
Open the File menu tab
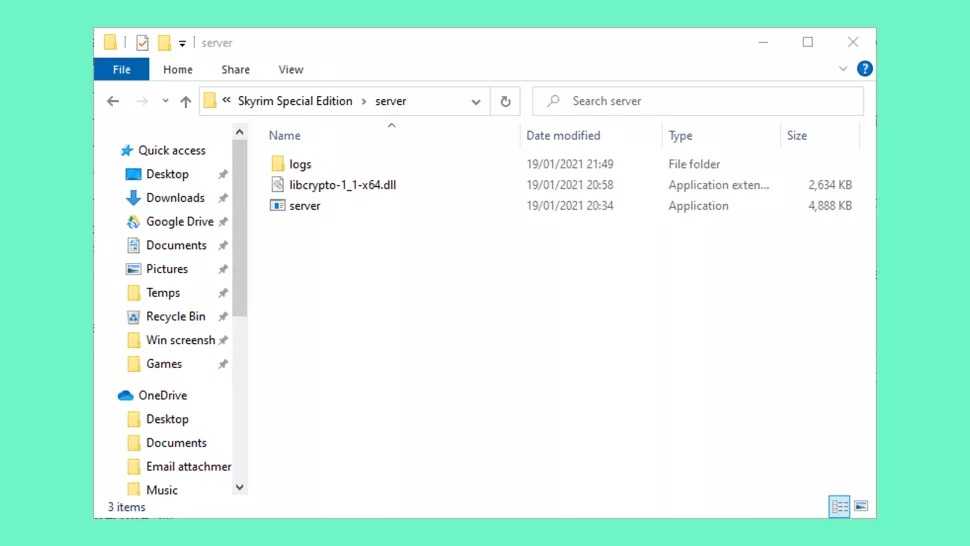pyautogui.click(x=121, y=69)
